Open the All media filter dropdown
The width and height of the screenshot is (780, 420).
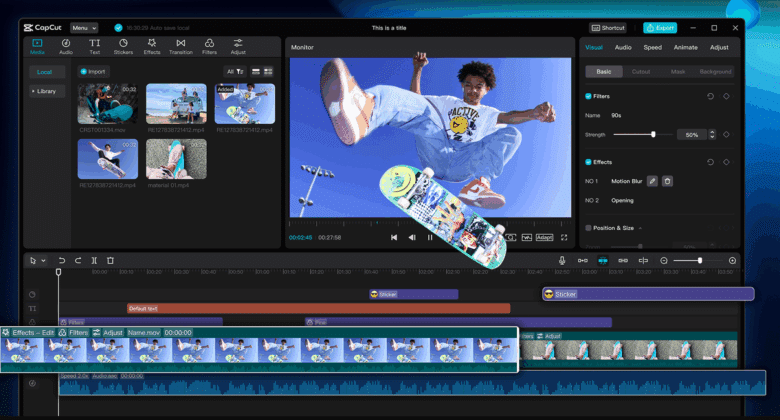coord(234,72)
